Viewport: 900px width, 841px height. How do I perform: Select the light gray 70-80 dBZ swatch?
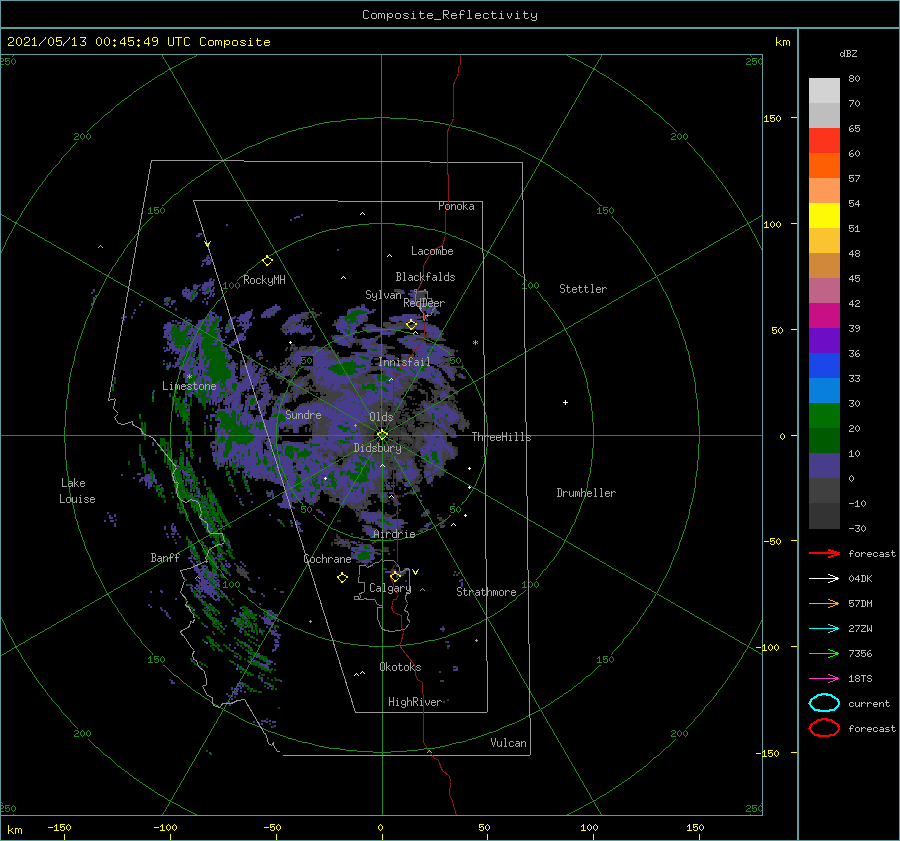coord(824,91)
